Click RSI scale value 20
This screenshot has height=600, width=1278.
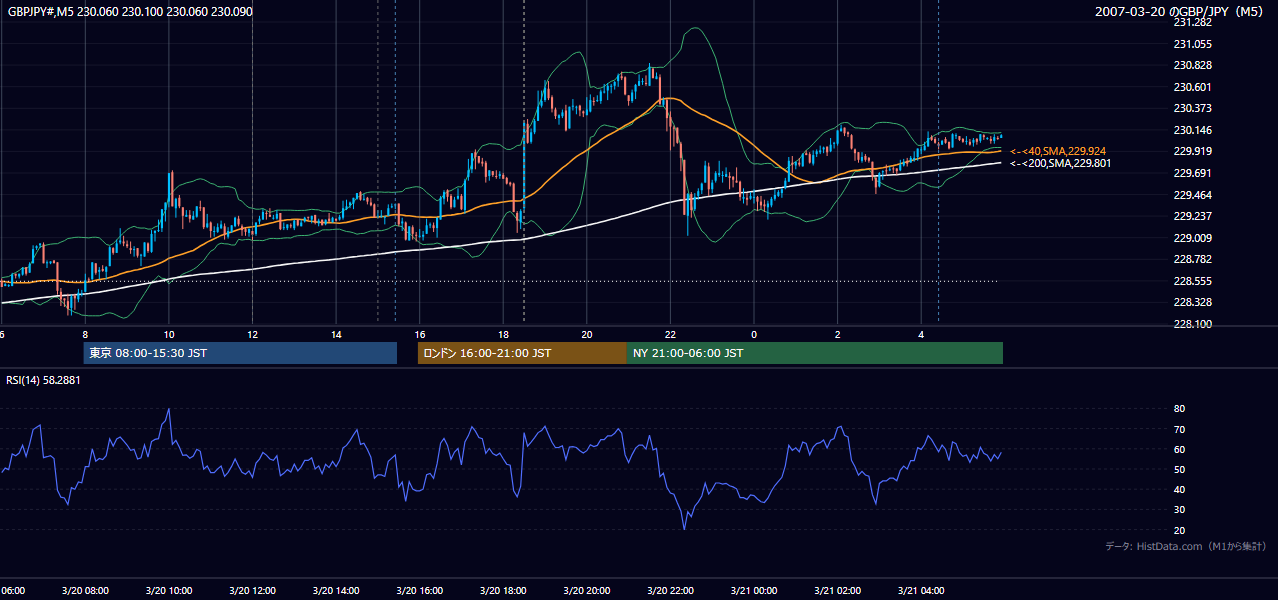click(1179, 530)
